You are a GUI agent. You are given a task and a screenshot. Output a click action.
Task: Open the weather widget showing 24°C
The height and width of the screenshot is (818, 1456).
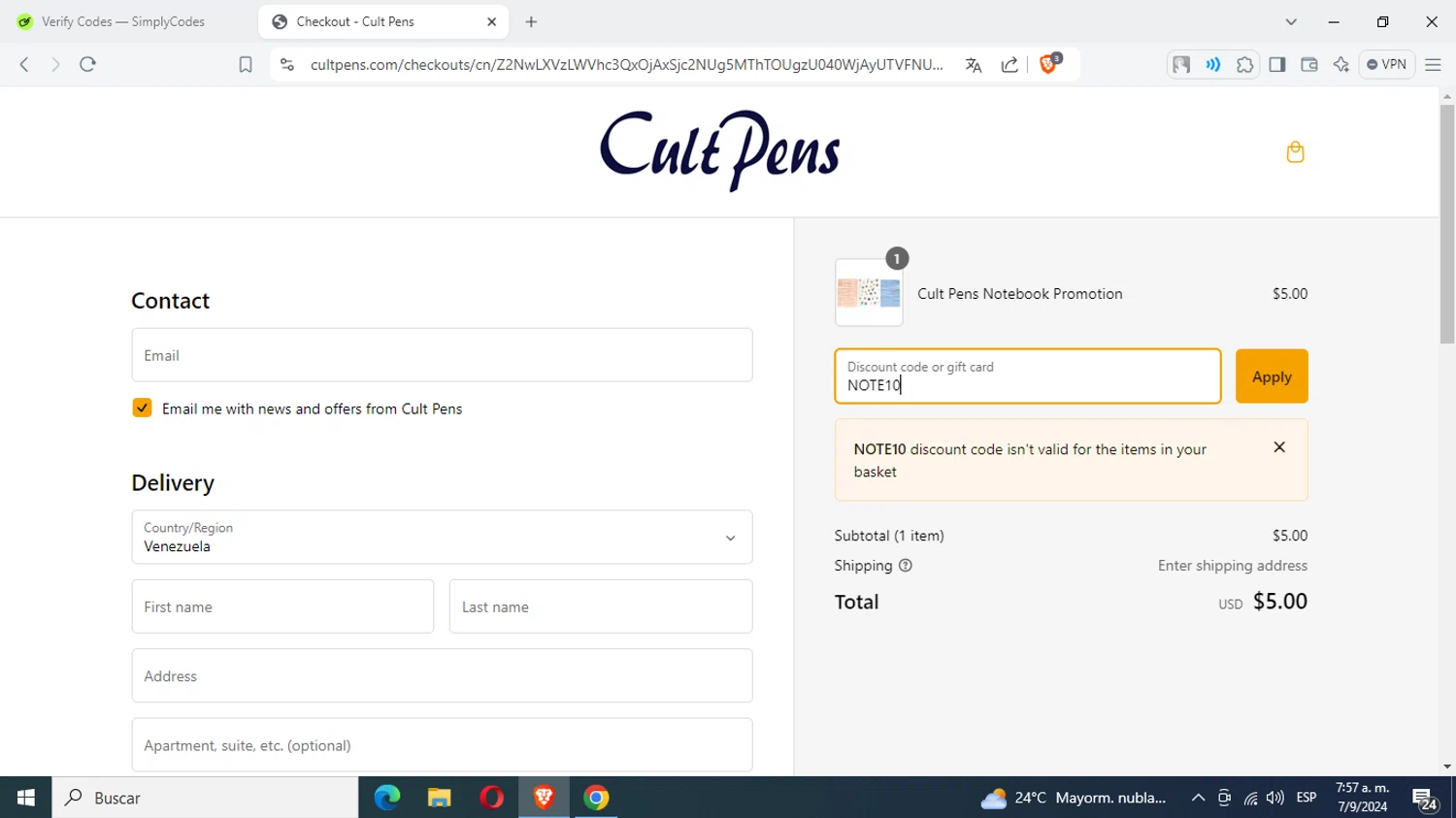(1073, 798)
